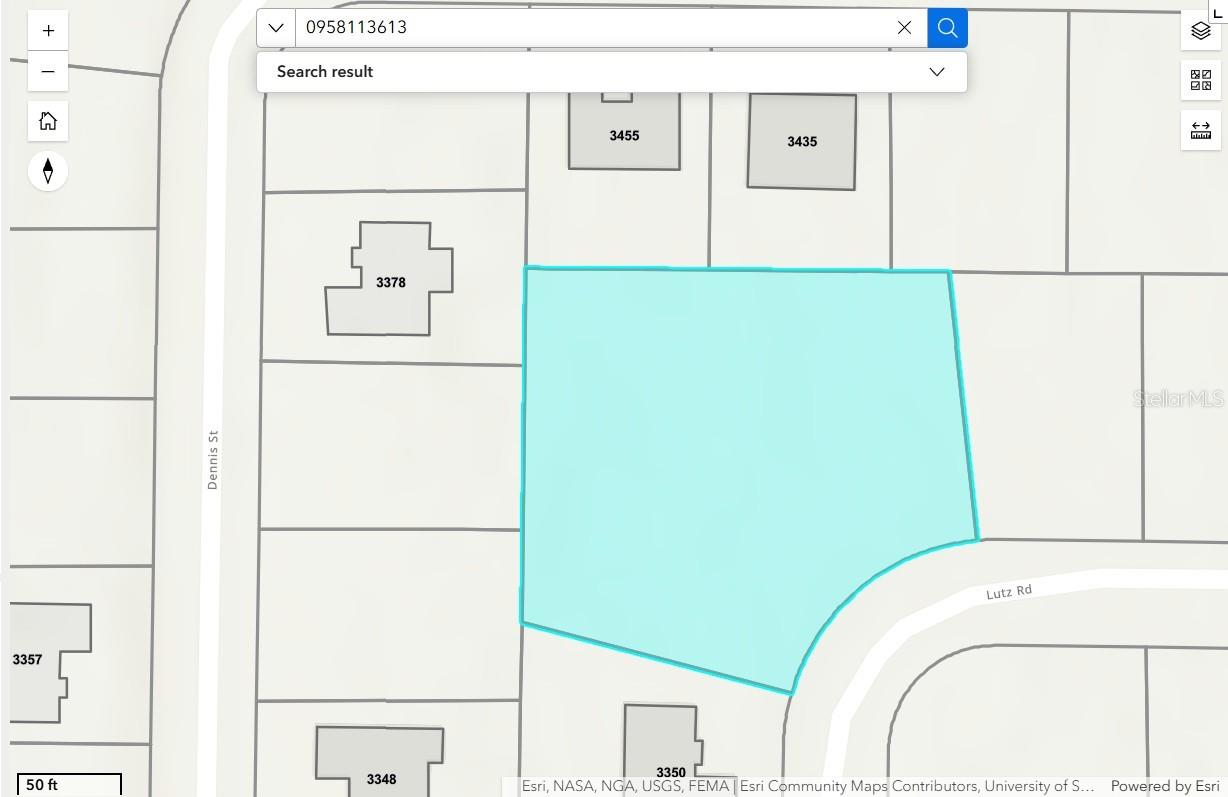Zoom out with the minus button

[x=48, y=72]
